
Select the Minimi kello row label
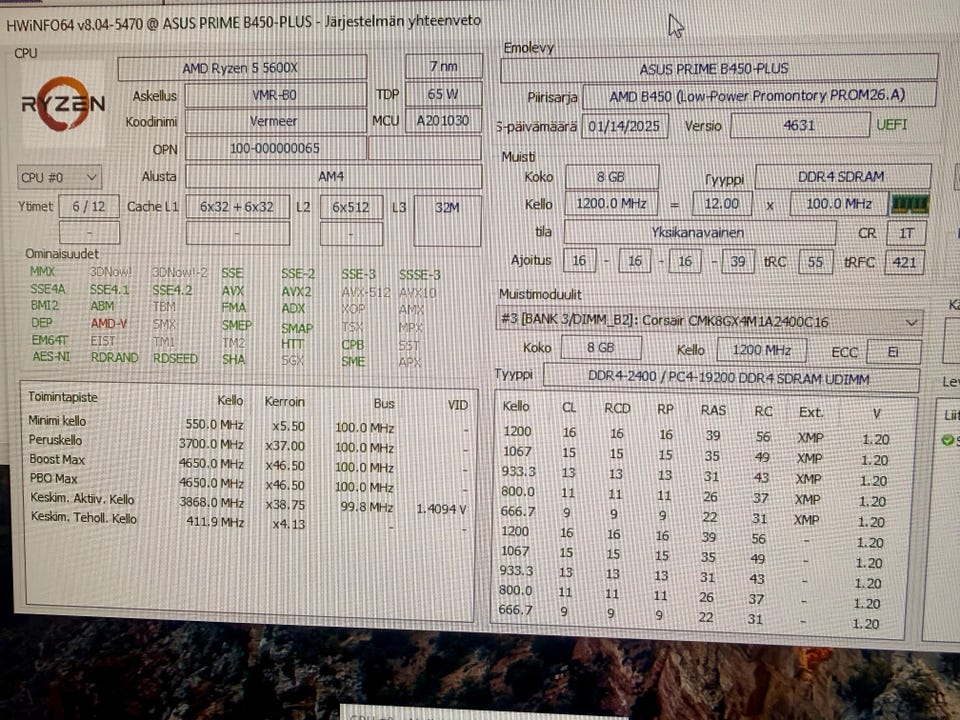click(57, 421)
